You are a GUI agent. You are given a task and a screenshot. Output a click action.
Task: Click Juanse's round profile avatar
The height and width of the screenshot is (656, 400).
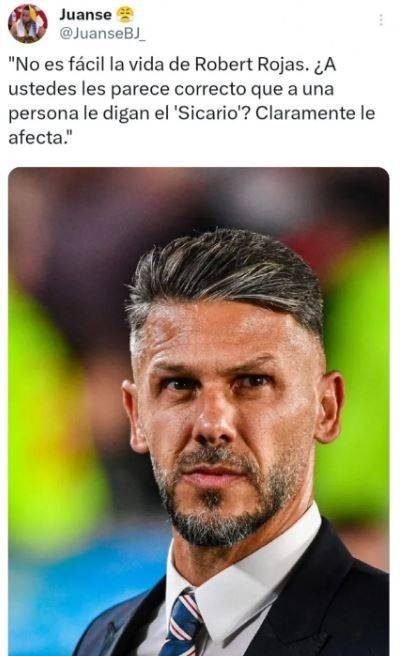pyautogui.click(x=28, y=24)
